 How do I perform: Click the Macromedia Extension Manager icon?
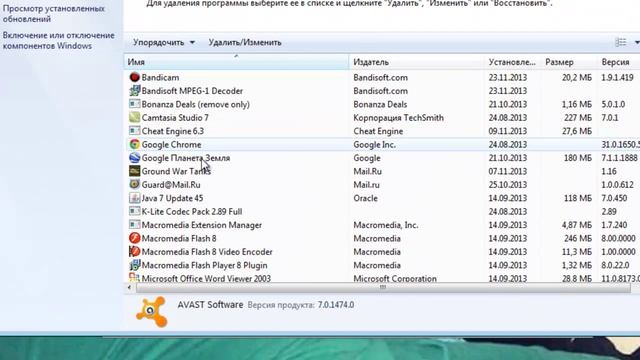click(x=134, y=225)
